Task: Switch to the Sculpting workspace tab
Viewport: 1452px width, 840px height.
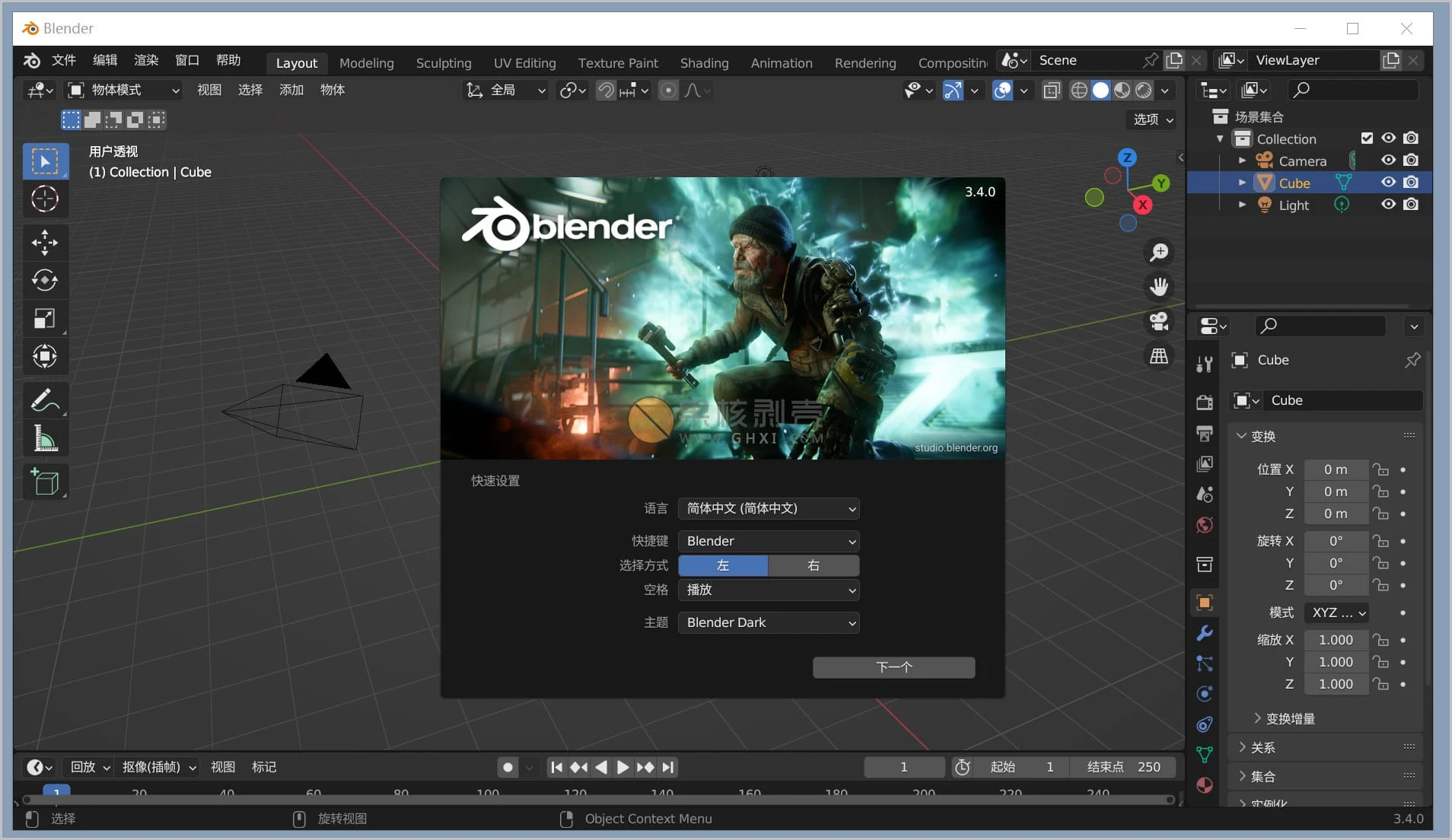Action: 444,62
